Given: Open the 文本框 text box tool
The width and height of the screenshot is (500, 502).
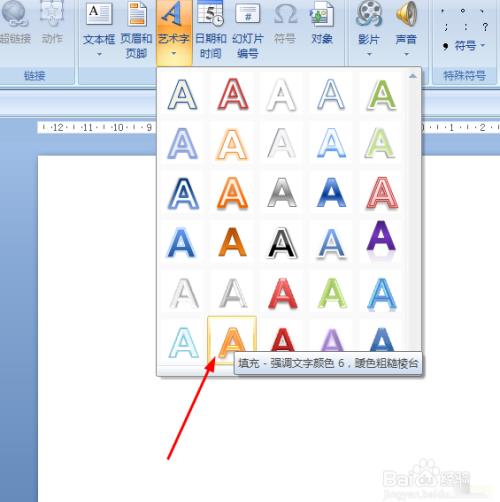Looking at the screenshot, I should [x=99, y=30].
